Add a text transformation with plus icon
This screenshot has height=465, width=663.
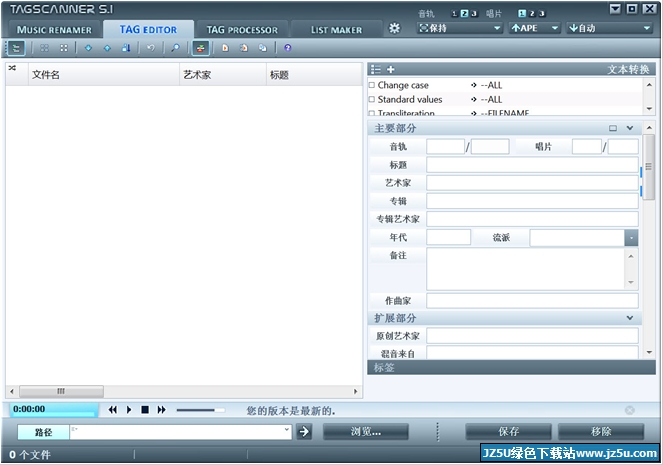[x=391, y=69]
